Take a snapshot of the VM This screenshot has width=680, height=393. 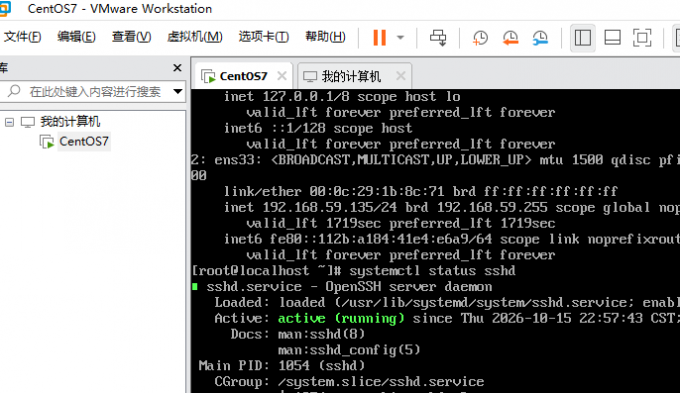coord(480,38)
